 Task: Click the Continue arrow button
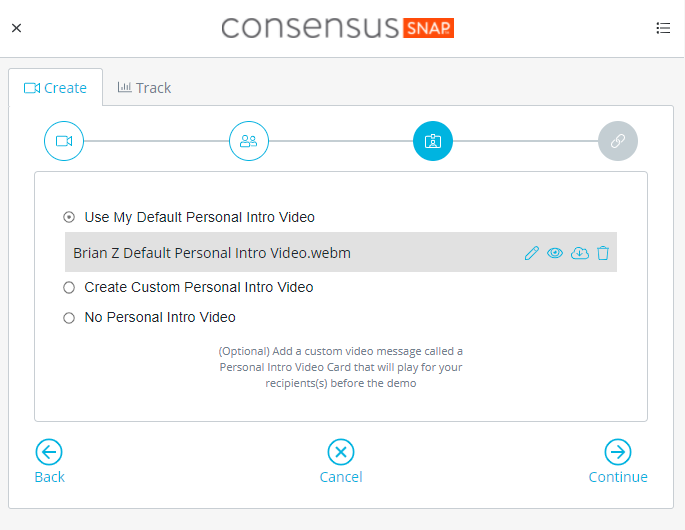click(x=618, y=461)
